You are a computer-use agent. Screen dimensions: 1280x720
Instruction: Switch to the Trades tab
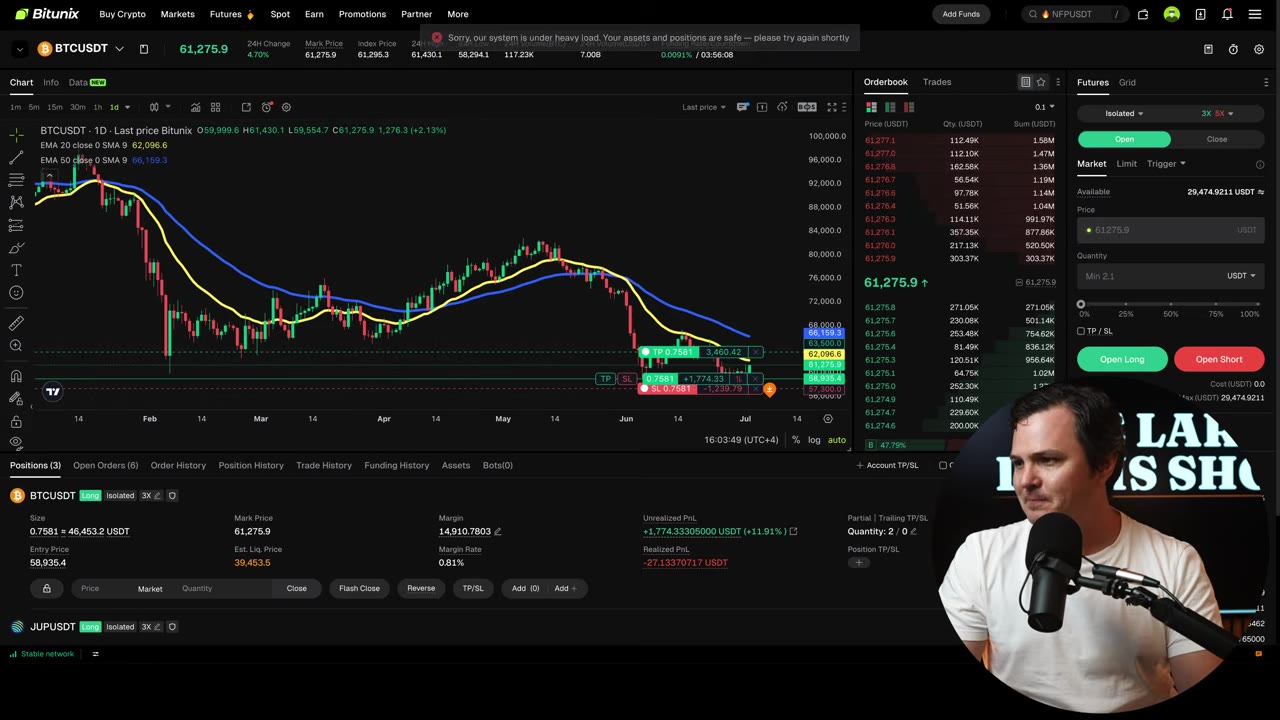(937, 82)
